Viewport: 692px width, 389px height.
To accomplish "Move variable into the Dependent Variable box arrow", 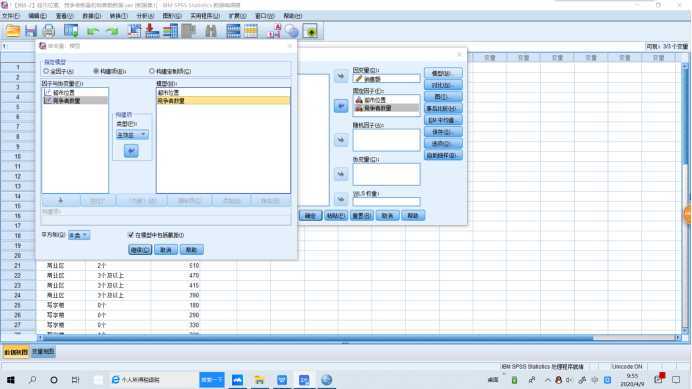I will [x=341, y=76].
